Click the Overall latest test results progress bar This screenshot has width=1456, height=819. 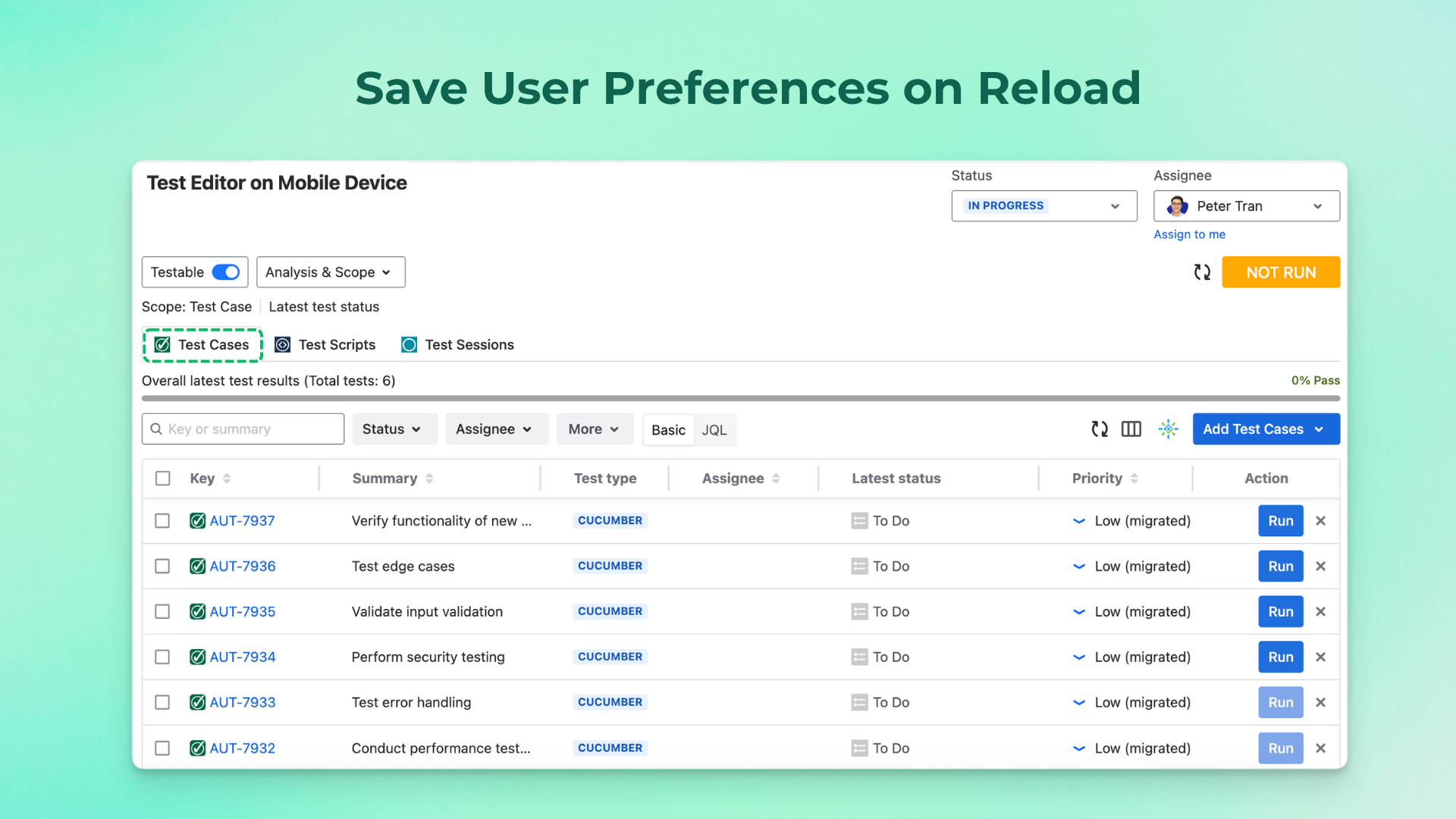point(739,398)
